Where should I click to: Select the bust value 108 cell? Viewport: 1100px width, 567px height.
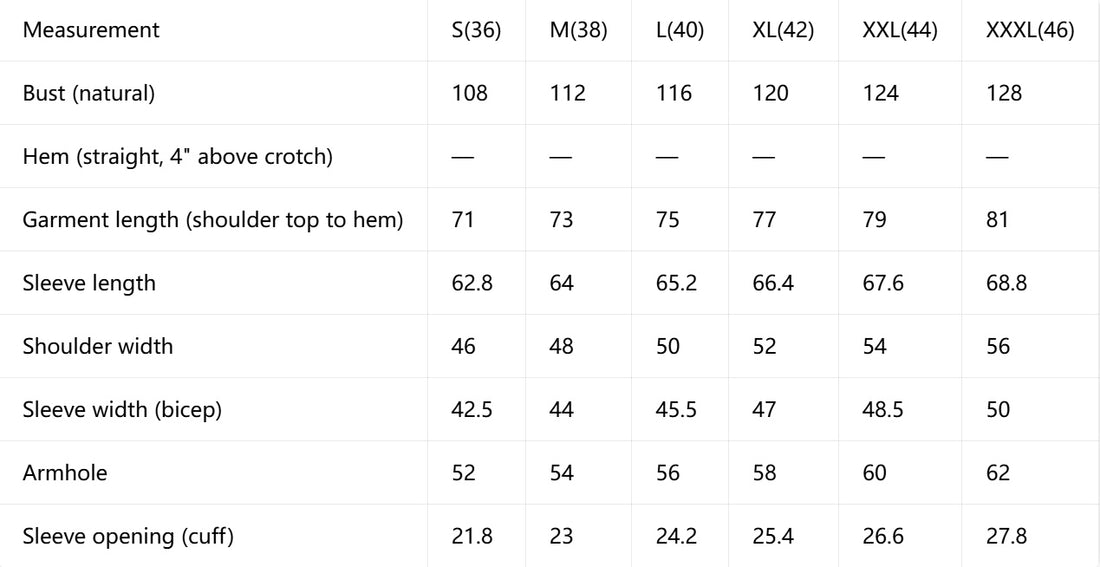click(x=469, y=93)
